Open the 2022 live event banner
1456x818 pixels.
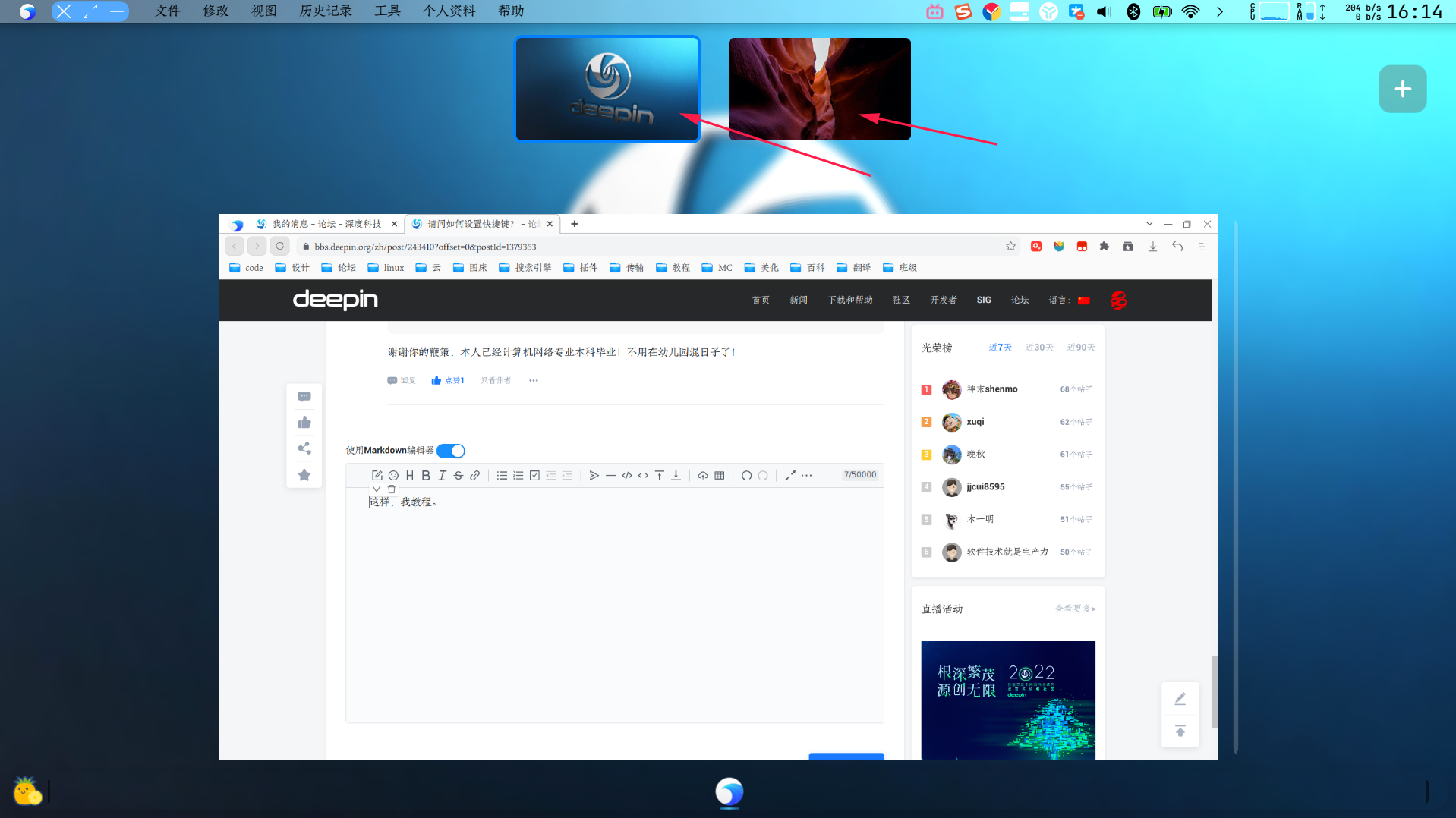pyautogui.click(x=1008, y=700)
